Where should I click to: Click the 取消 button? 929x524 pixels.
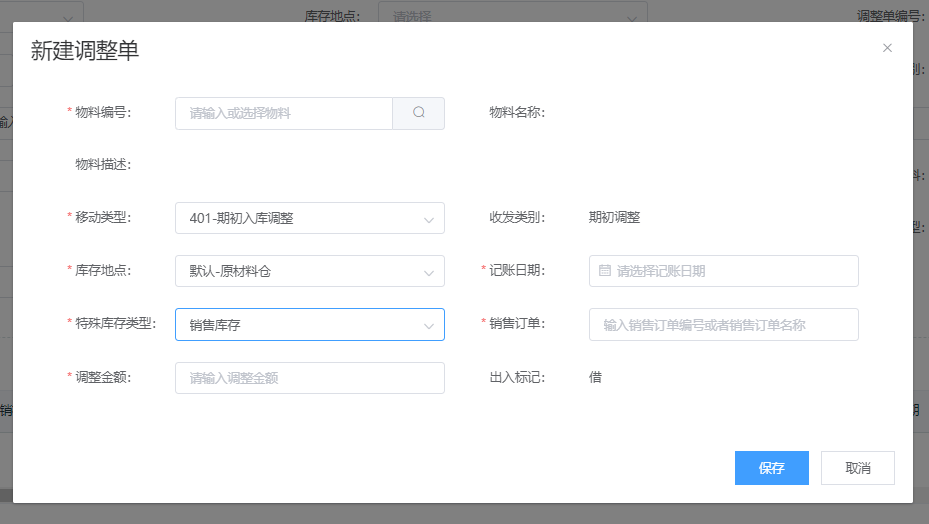point(857,468)
